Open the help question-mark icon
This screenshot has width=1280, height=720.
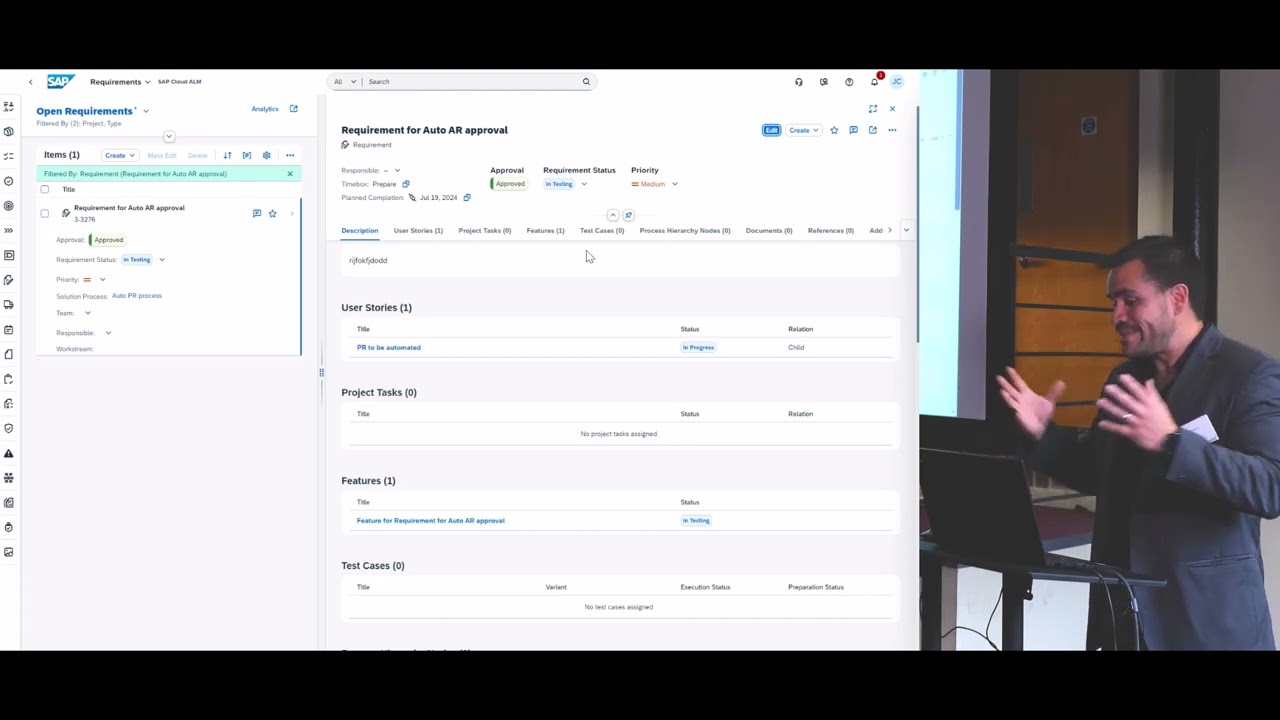pyautogui.click(x=849, y=82)
